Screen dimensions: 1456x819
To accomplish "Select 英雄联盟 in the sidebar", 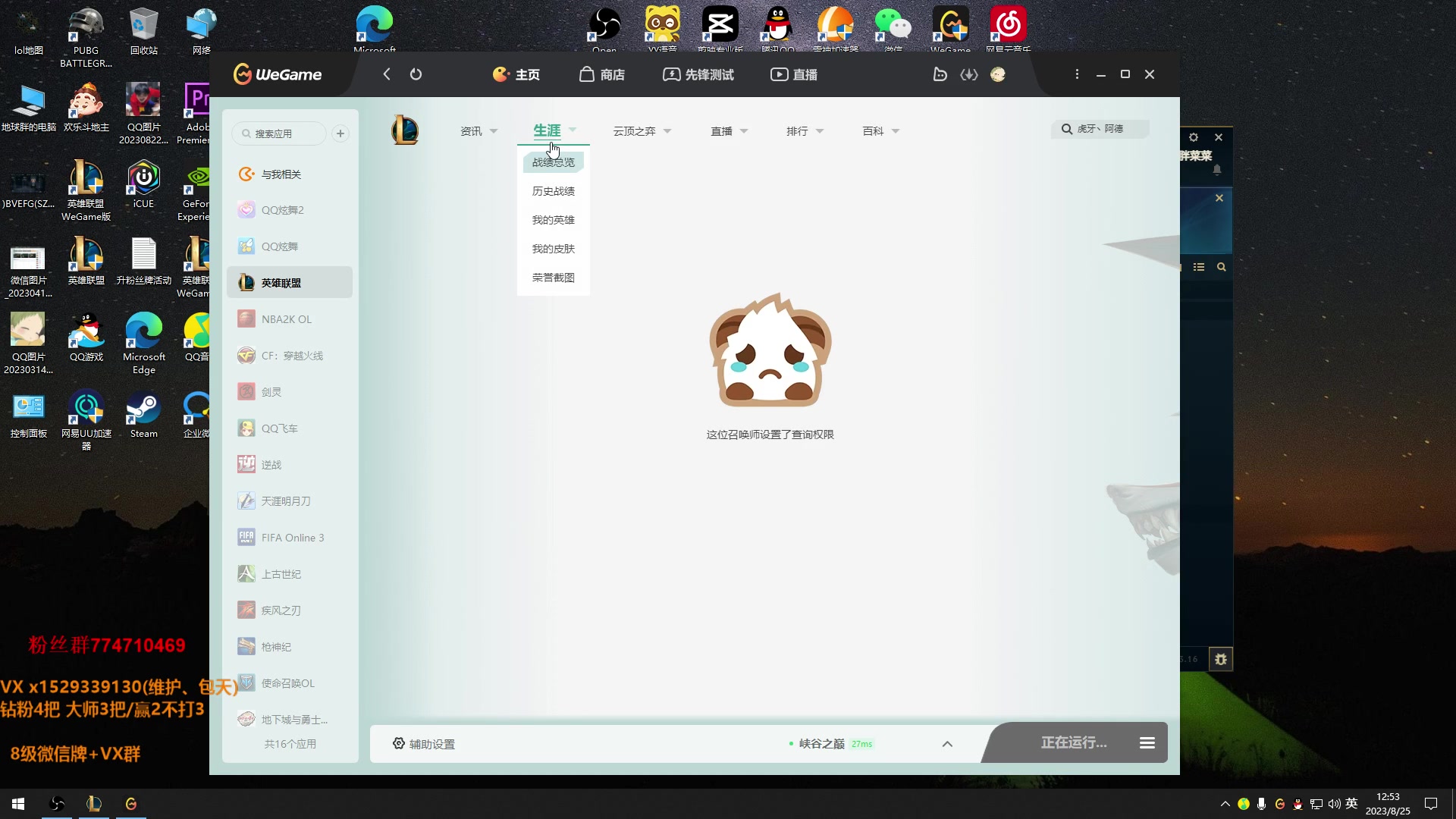I will pyautogui.click(x=290, y=283).
